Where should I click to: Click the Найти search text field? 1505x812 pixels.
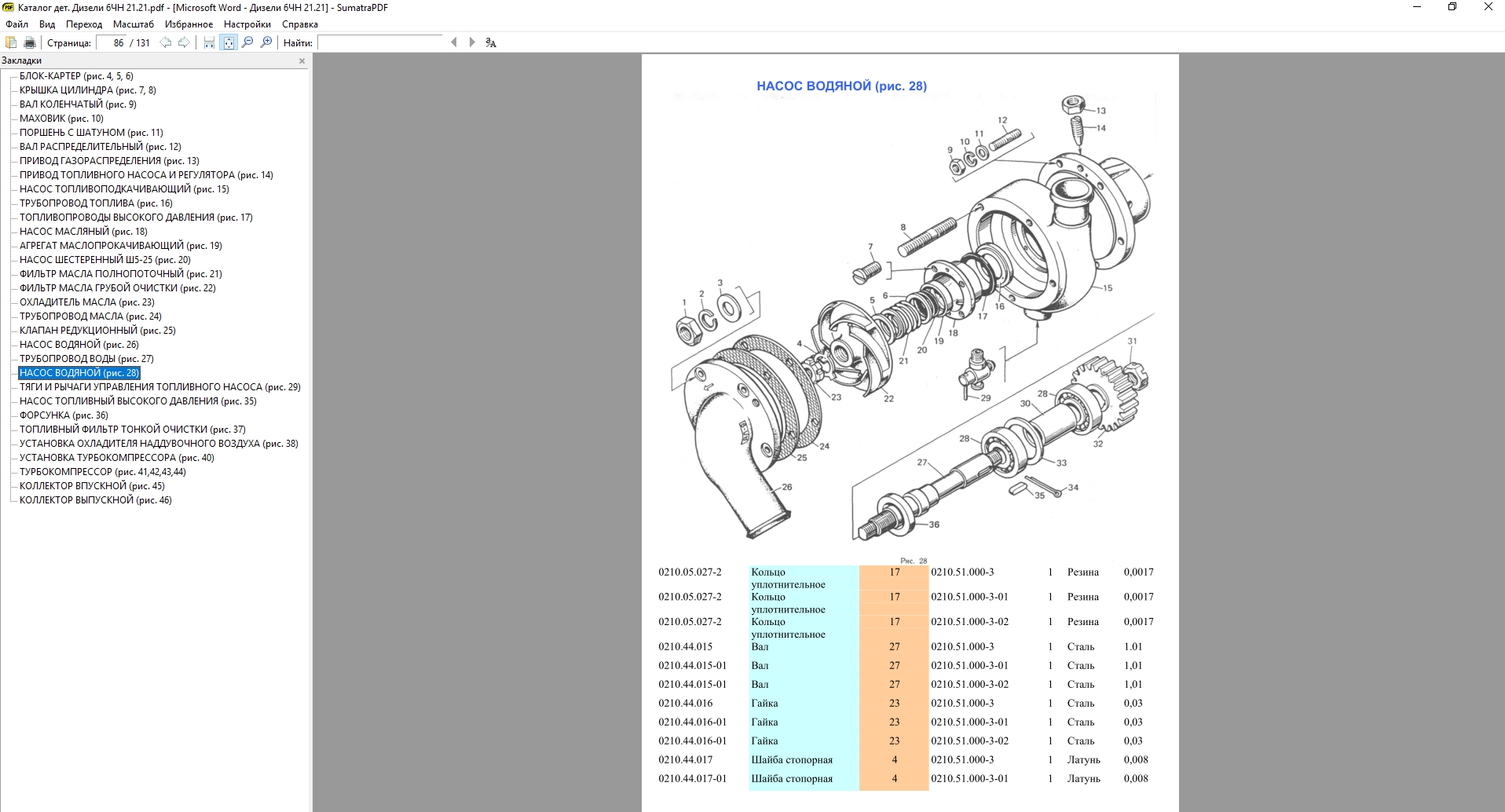[380, 42]
